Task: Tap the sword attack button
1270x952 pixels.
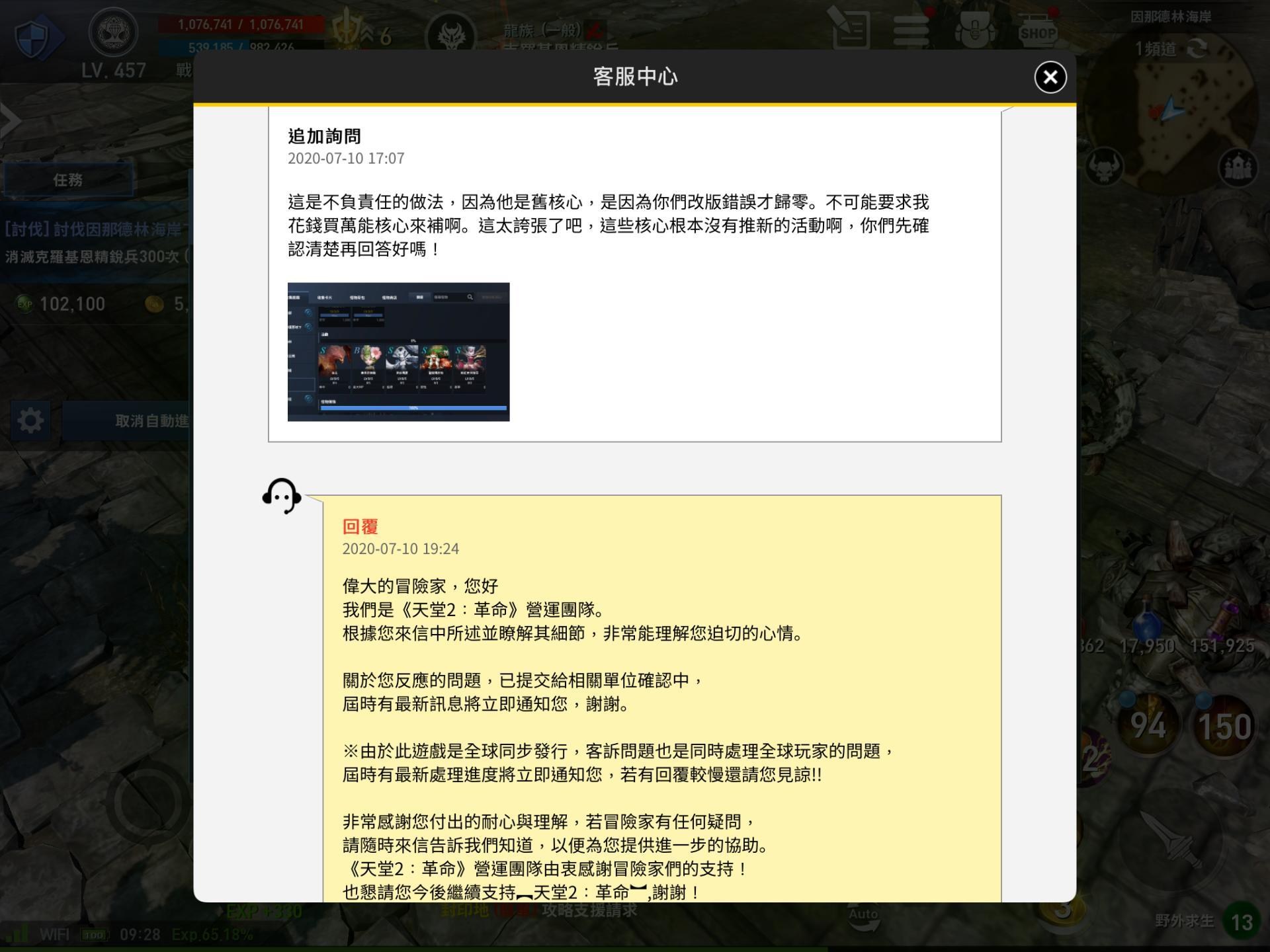Action: [x=1171, y=841]
